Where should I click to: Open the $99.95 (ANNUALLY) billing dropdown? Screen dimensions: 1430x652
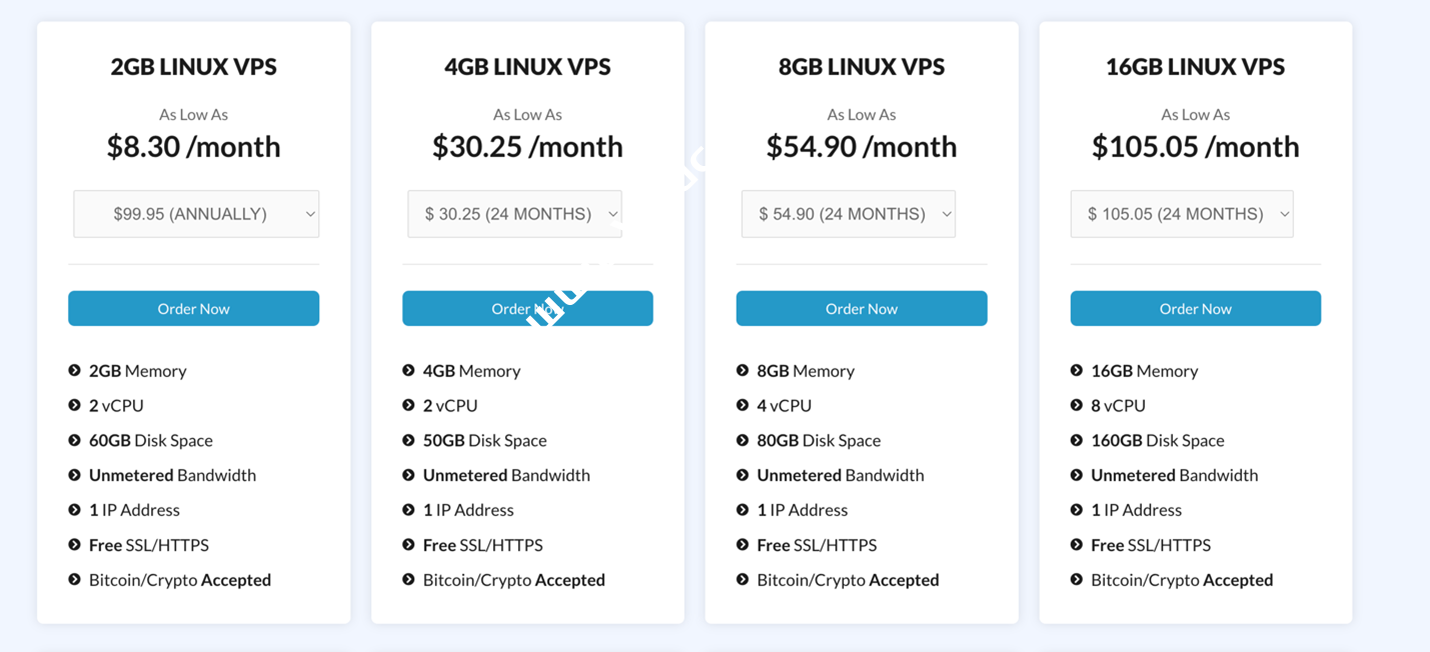[x=196, y=214]
